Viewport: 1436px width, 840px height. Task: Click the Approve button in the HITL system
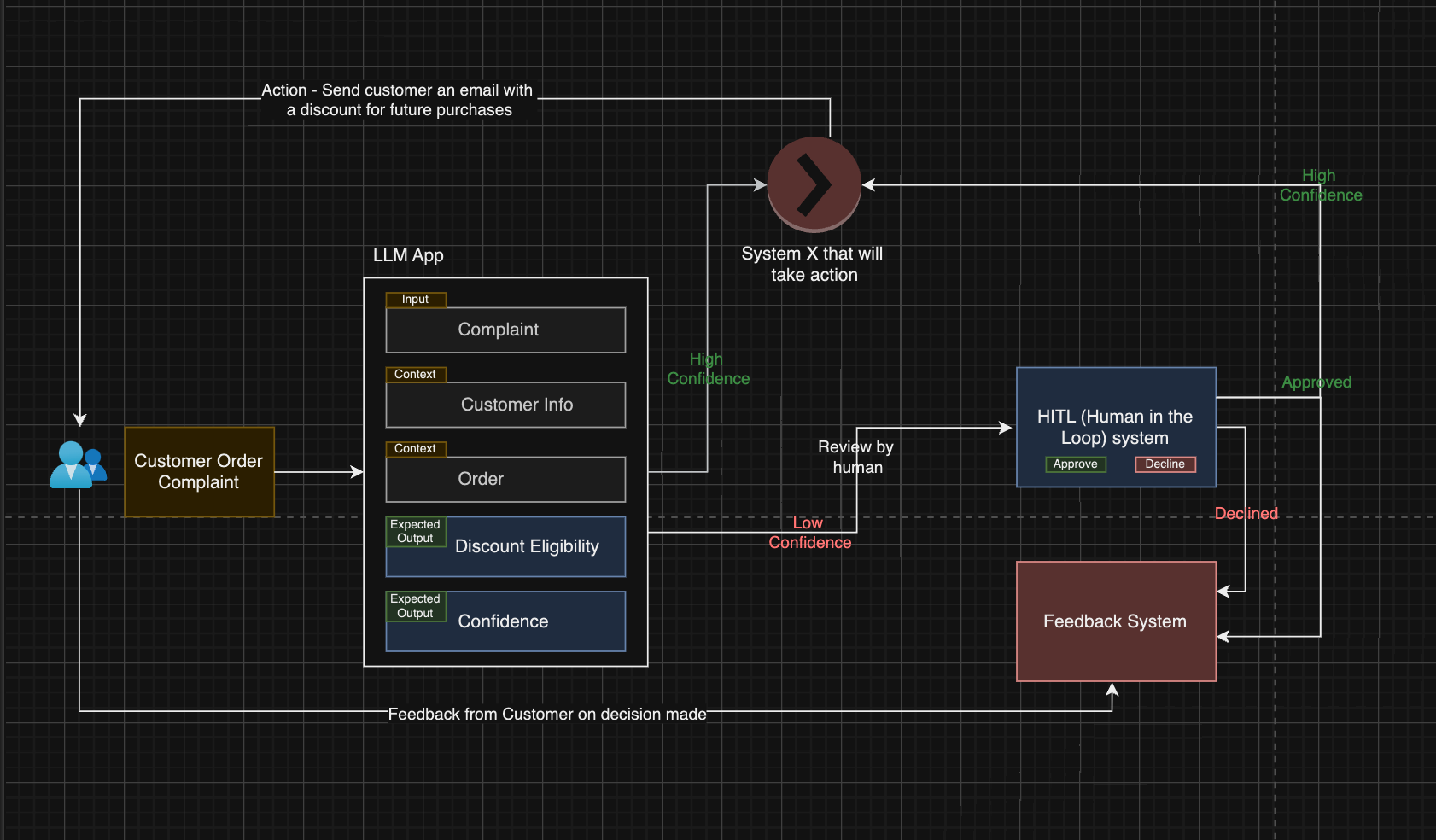coord(1075,464)
